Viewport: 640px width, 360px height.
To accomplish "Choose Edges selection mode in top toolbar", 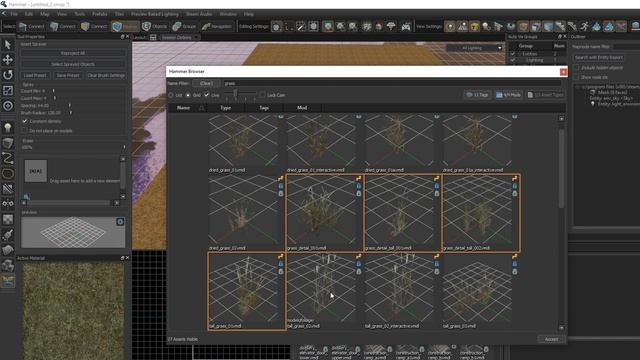I will pyautogui.click(x=63, y=26).
